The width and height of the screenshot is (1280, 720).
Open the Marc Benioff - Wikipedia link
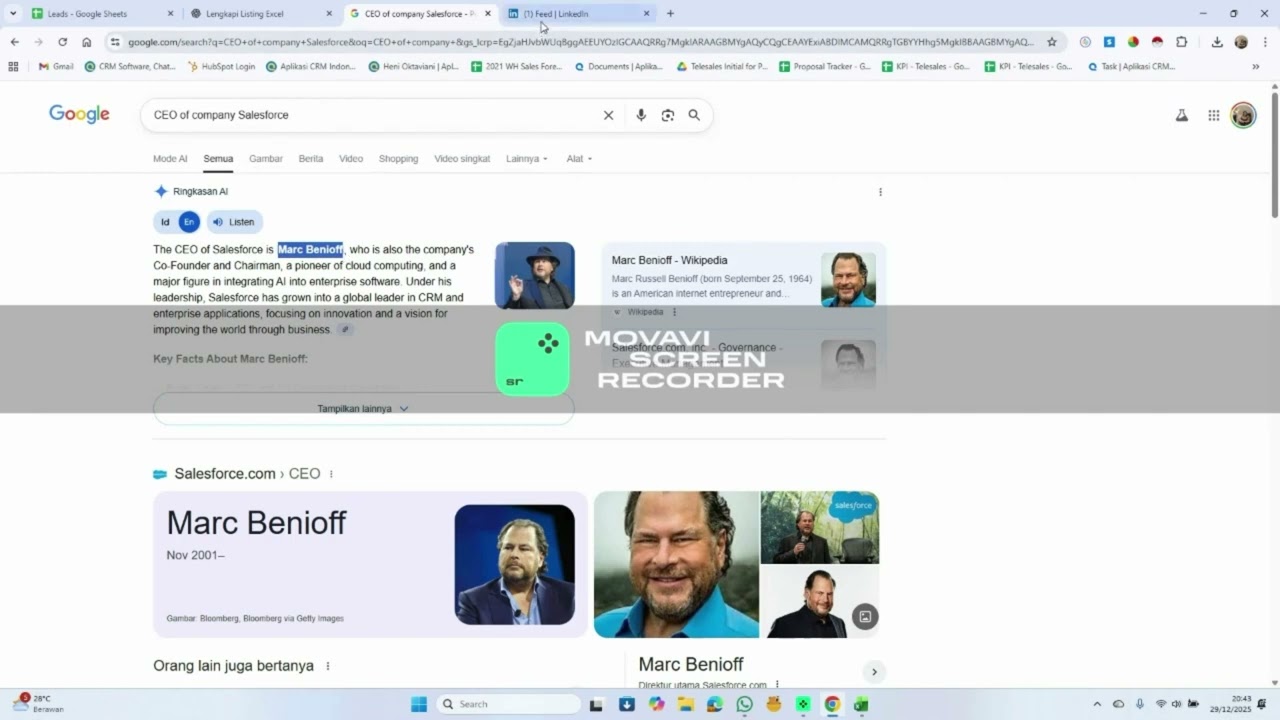coord(669,260)
